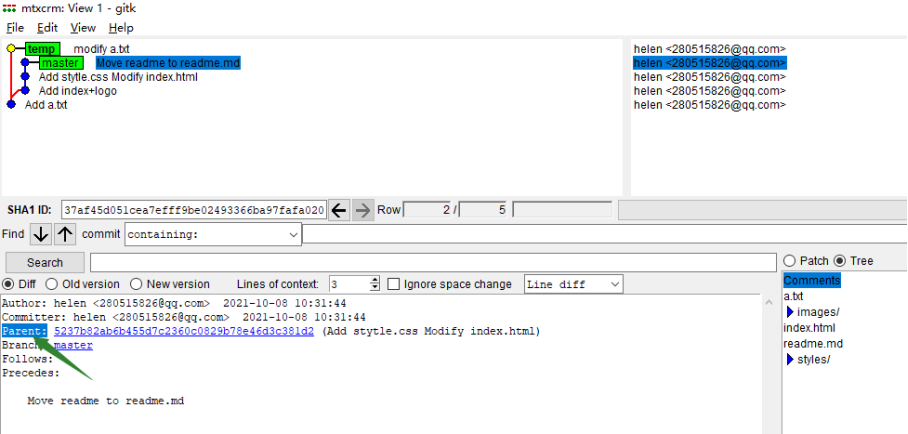Screen dimensions: 908x434
Task: Switch file list to Tree mode
Action: click(x=839, y=261)
